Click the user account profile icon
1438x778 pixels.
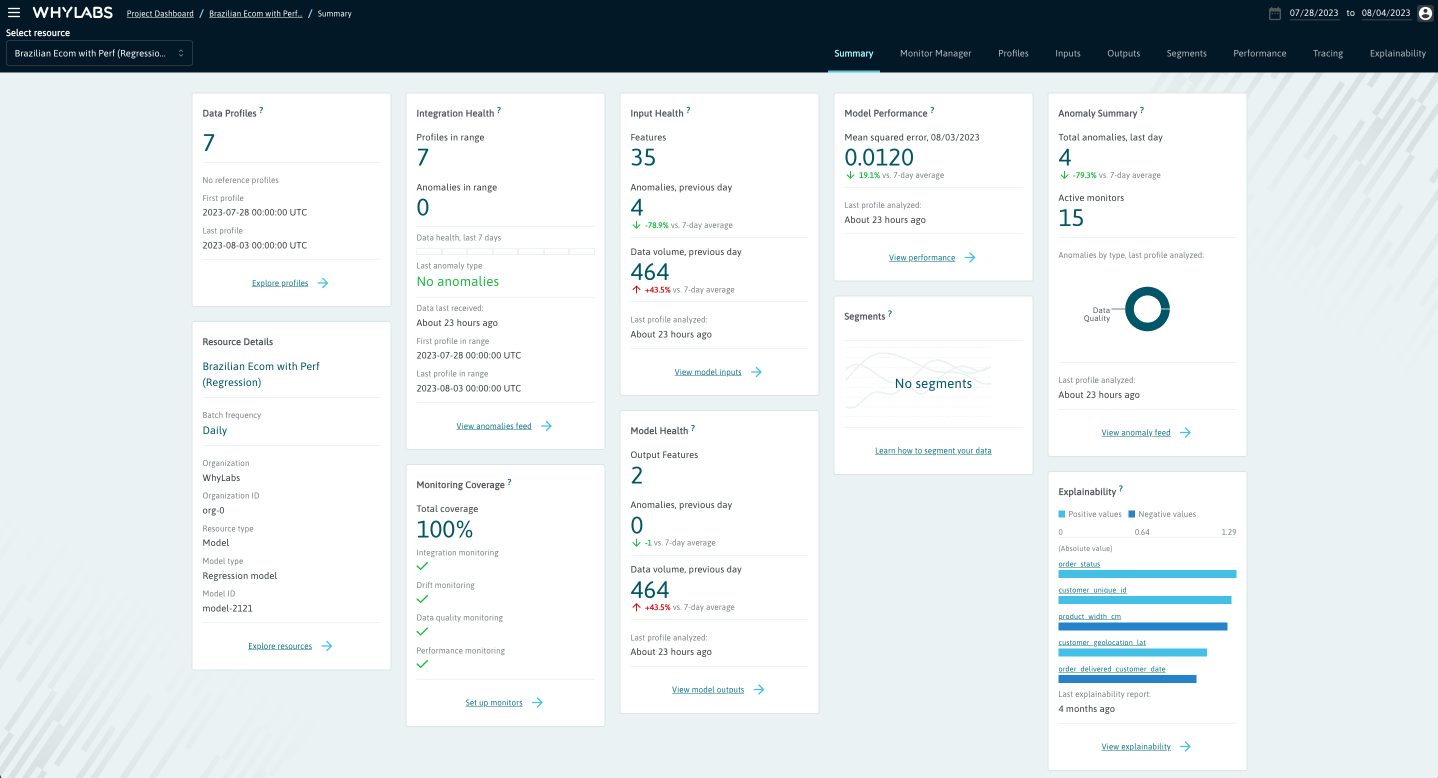1425,13
